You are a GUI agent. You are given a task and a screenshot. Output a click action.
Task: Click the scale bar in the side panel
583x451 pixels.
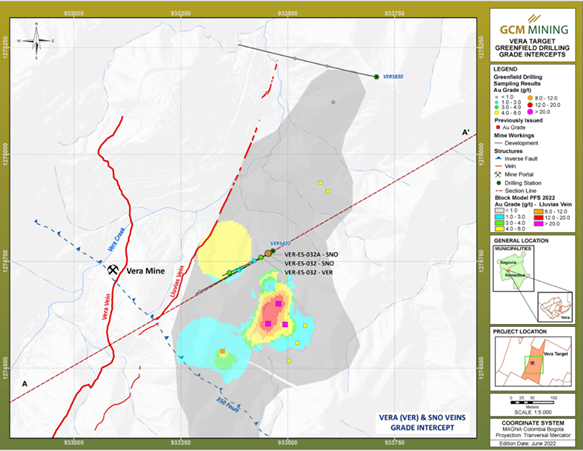532,403
